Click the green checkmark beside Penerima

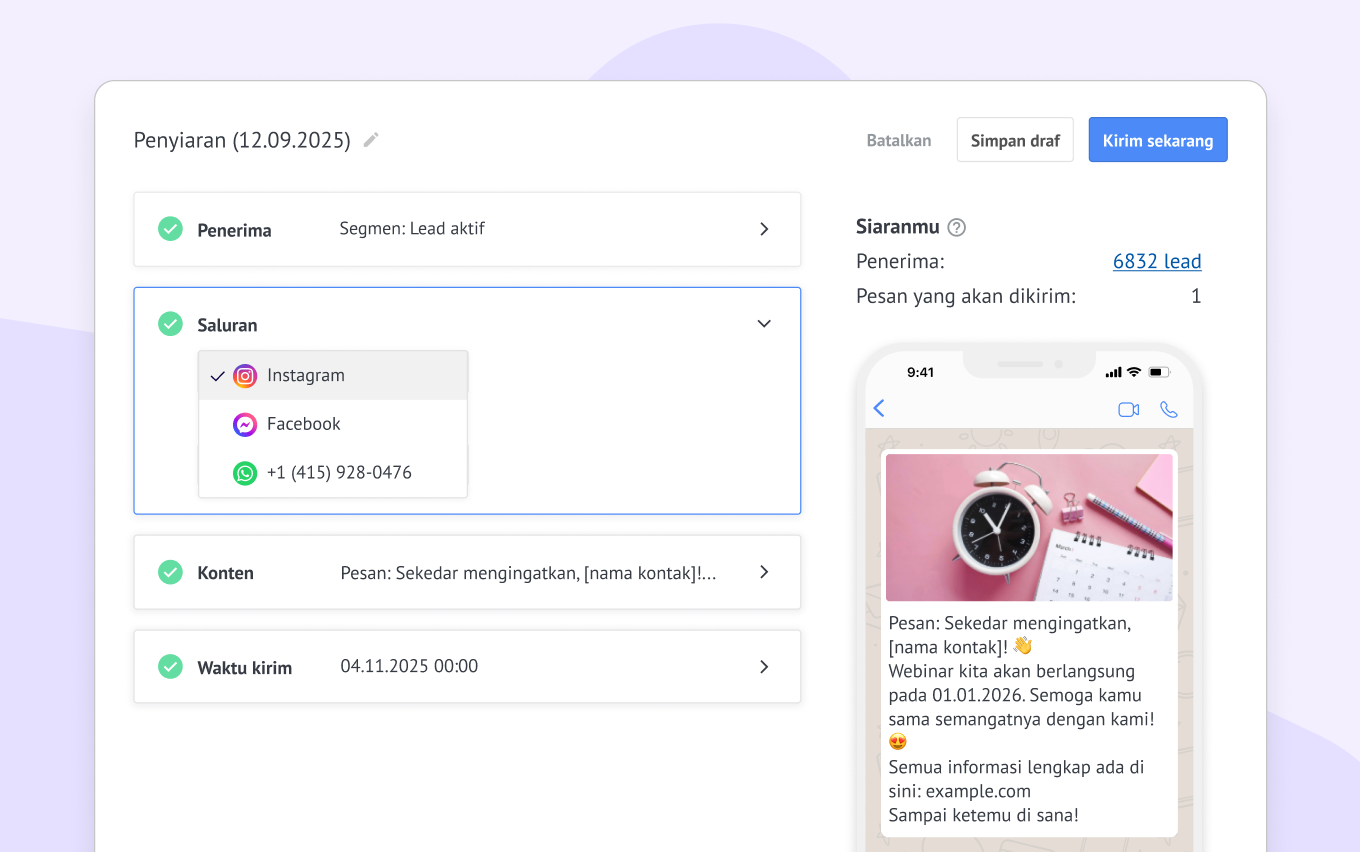[170, 229]
